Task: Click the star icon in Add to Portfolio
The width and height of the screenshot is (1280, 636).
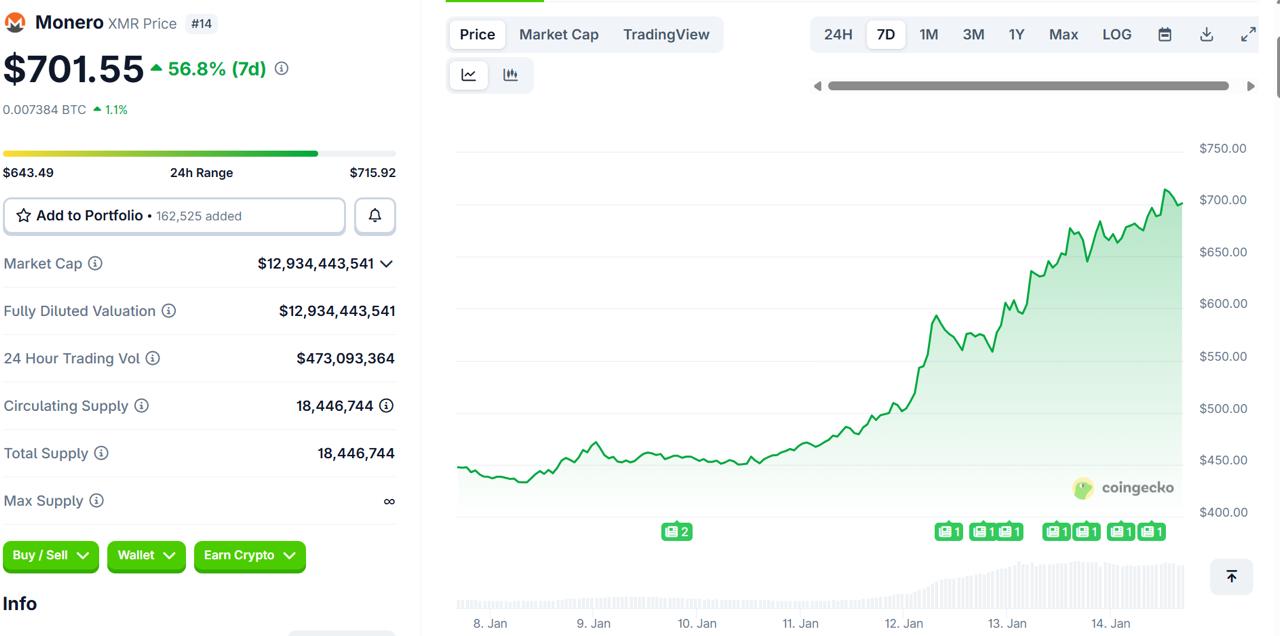Action: point(25,215)
